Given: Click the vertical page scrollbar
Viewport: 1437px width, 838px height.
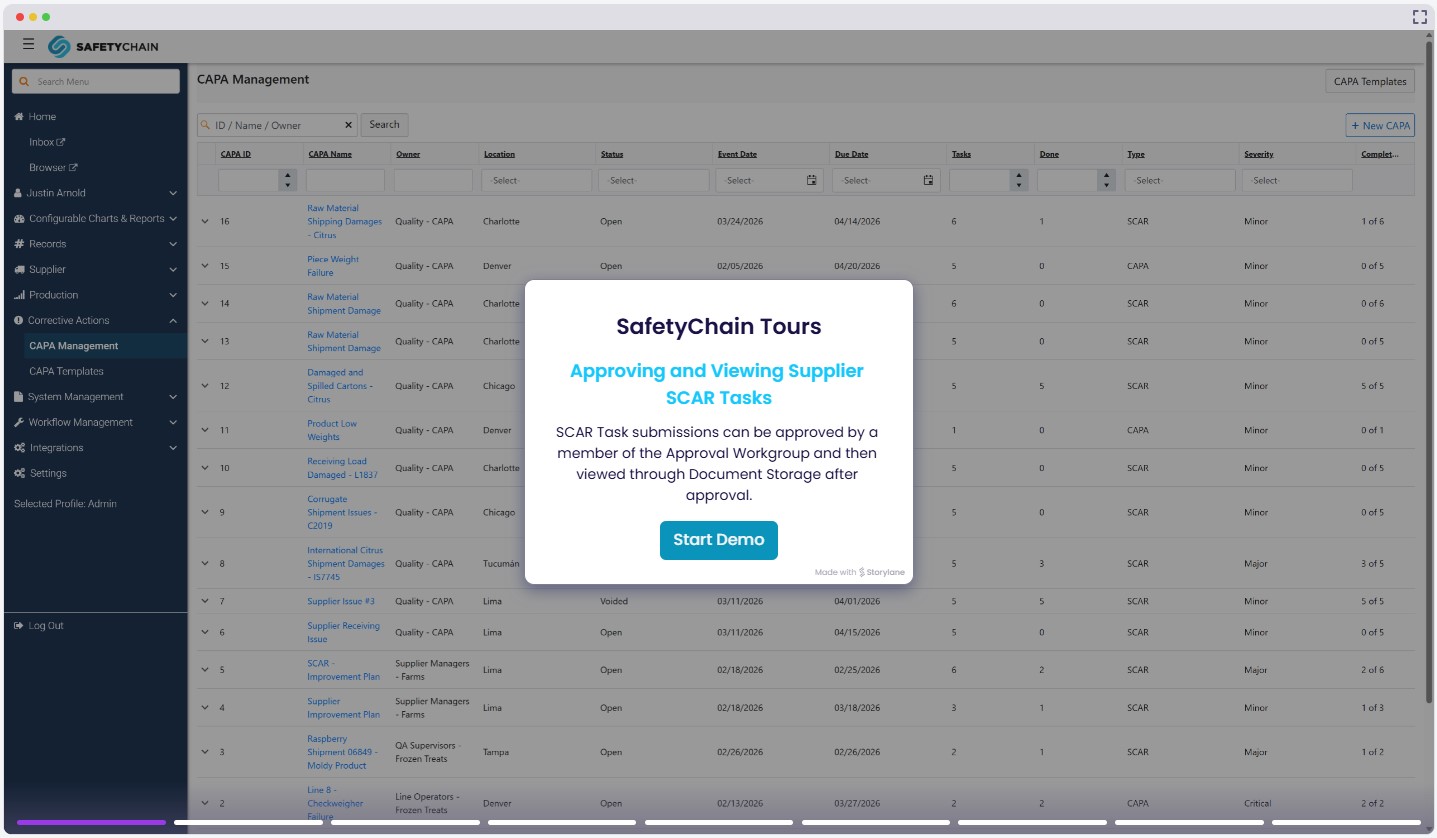Looking at the screenshot, I should click(1428, 370).
